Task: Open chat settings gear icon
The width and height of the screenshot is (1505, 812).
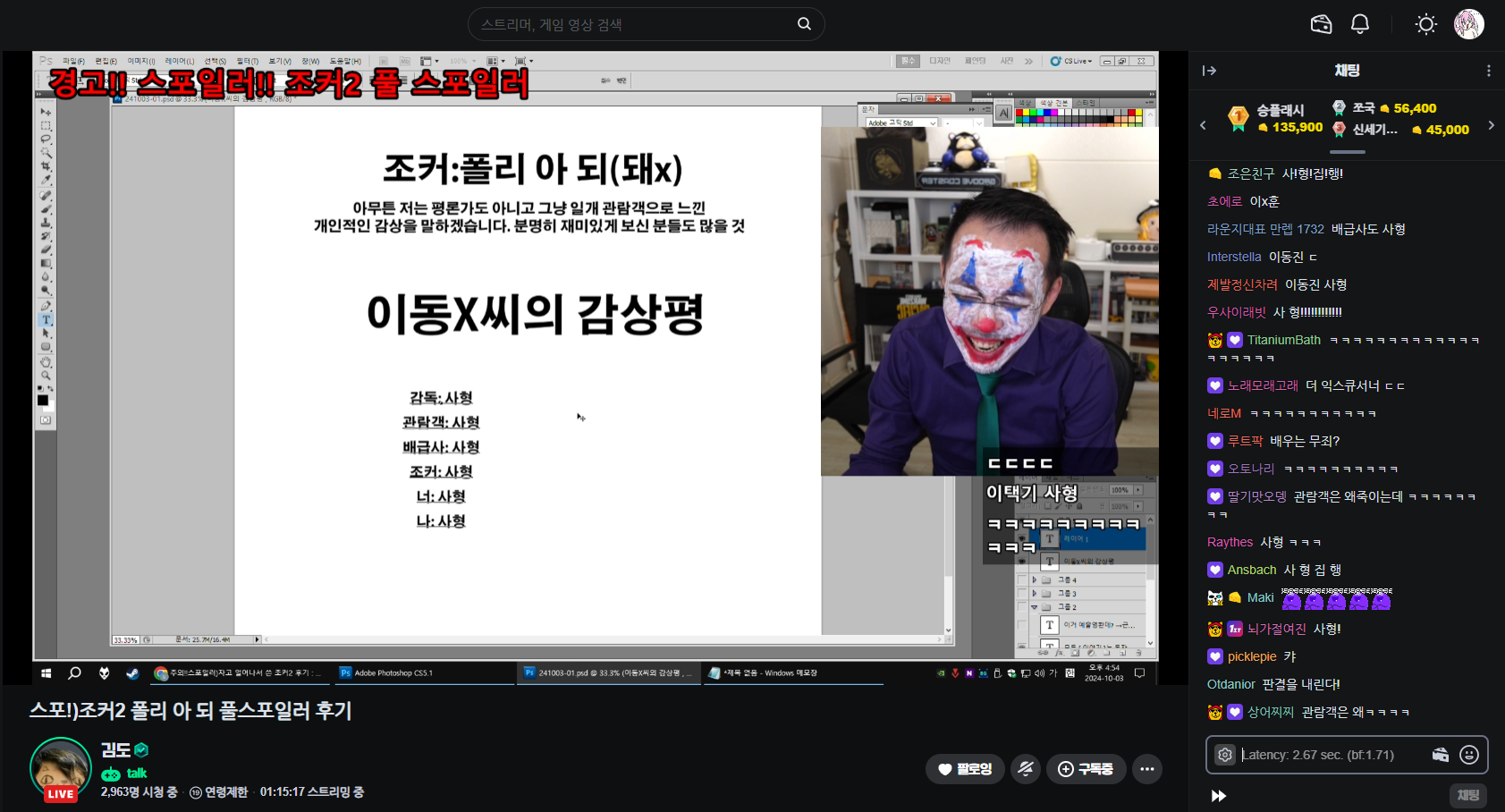Action: pos(1225,755)
